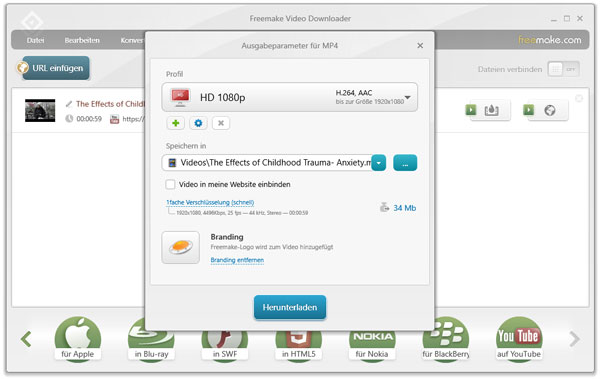
Task: Click the pencil edit title icon
Action: click(69, 104)
